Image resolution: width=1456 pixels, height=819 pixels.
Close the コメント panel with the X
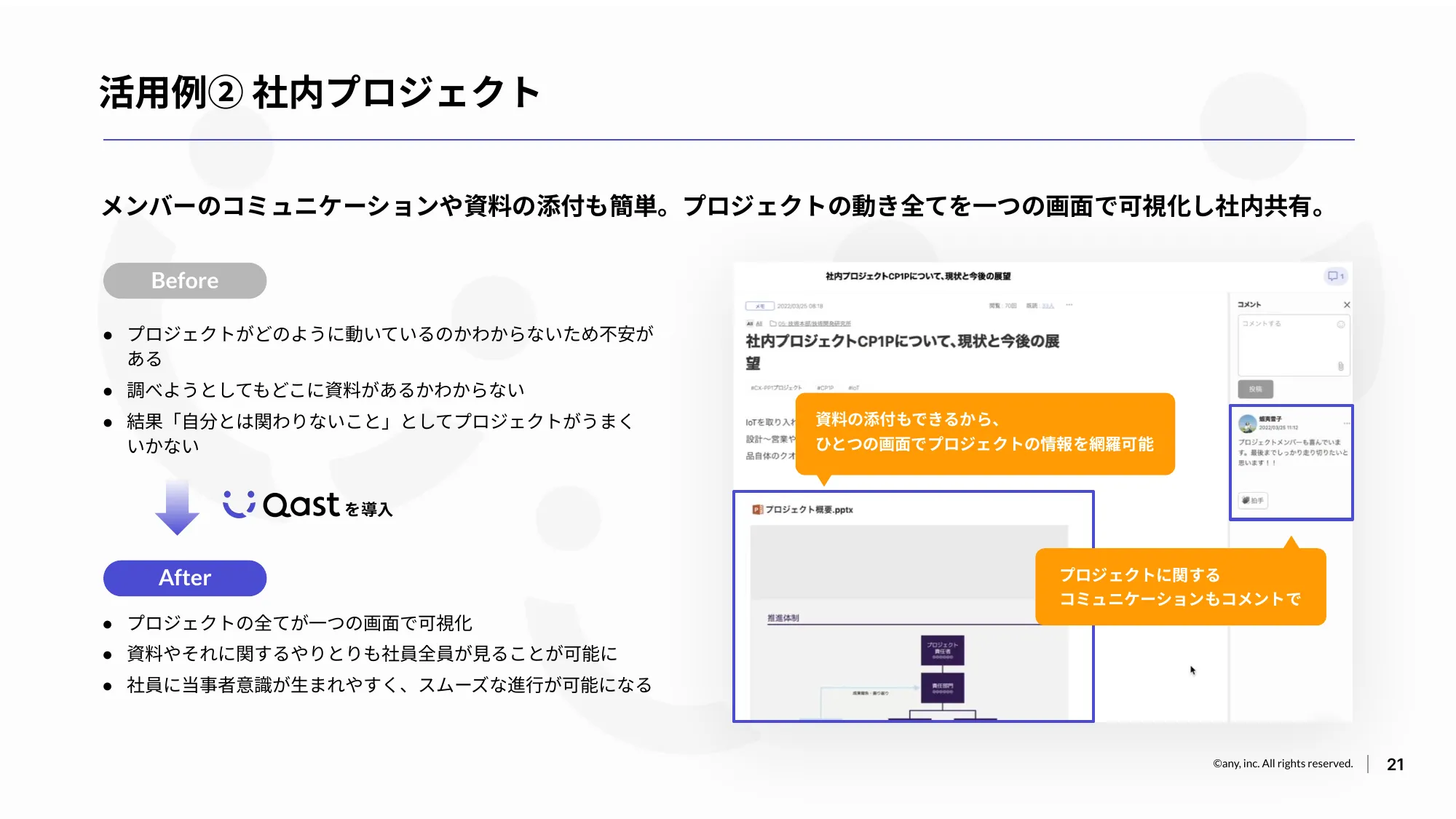coord(1346,305)
